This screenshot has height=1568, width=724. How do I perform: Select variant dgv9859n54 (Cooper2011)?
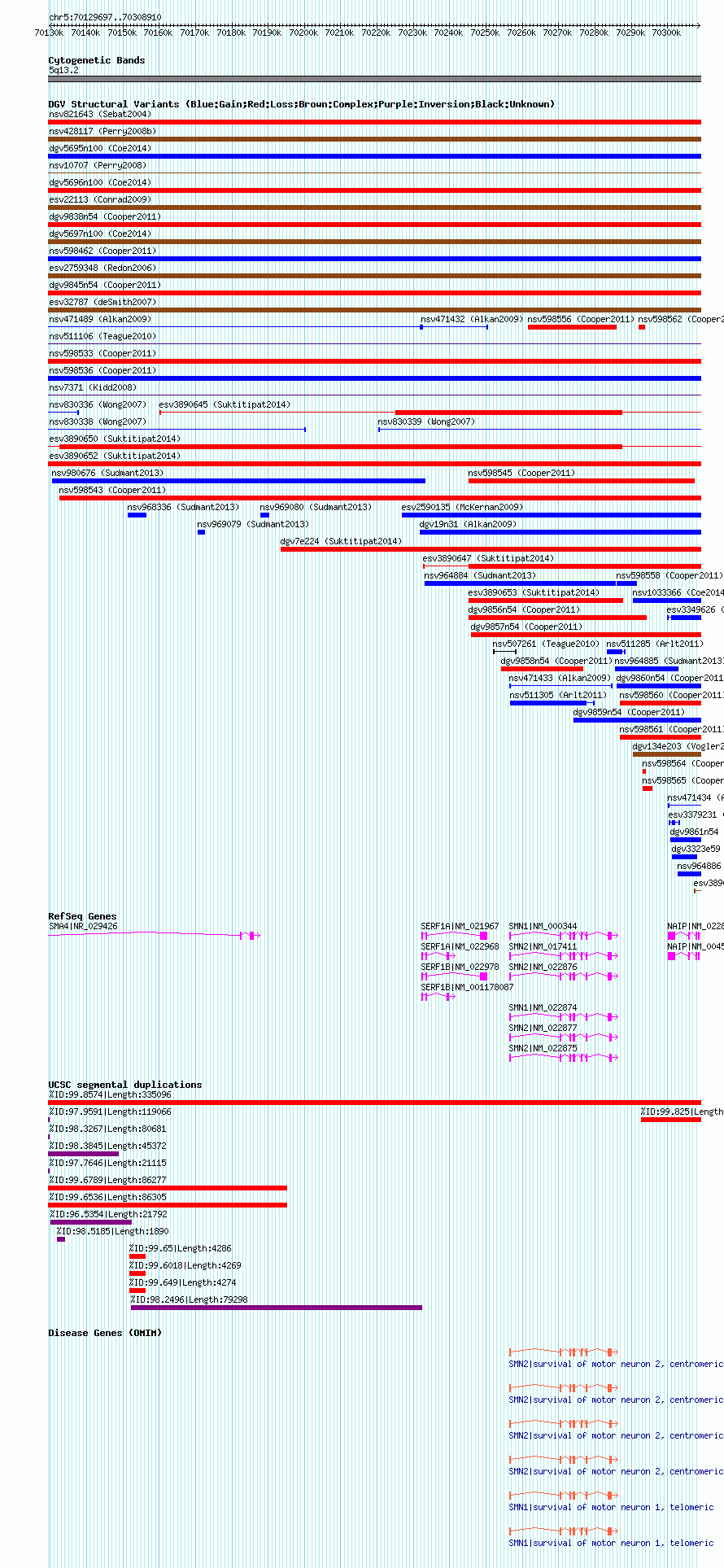point(629,712)
